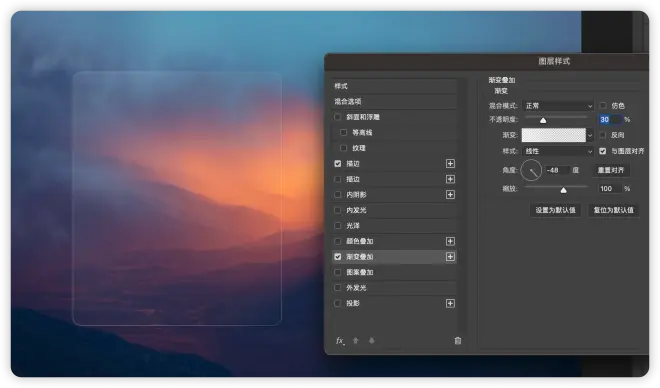Image resolution: width=660 pixels, height=388 pixels.
Task: Click the 设置为默认值 button
Action: [555, 210]
